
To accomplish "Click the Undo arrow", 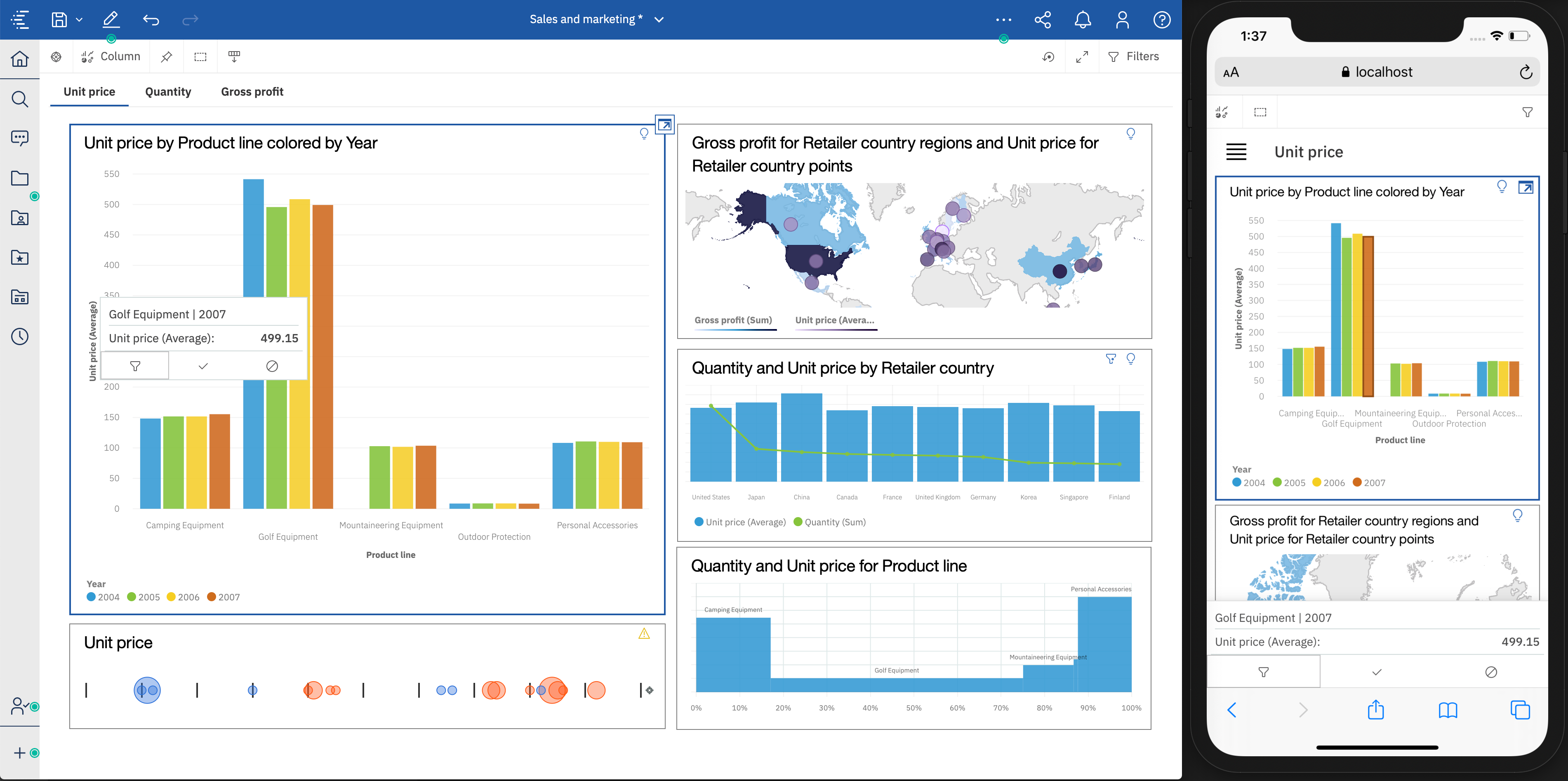I will click(x=151, y=20).
